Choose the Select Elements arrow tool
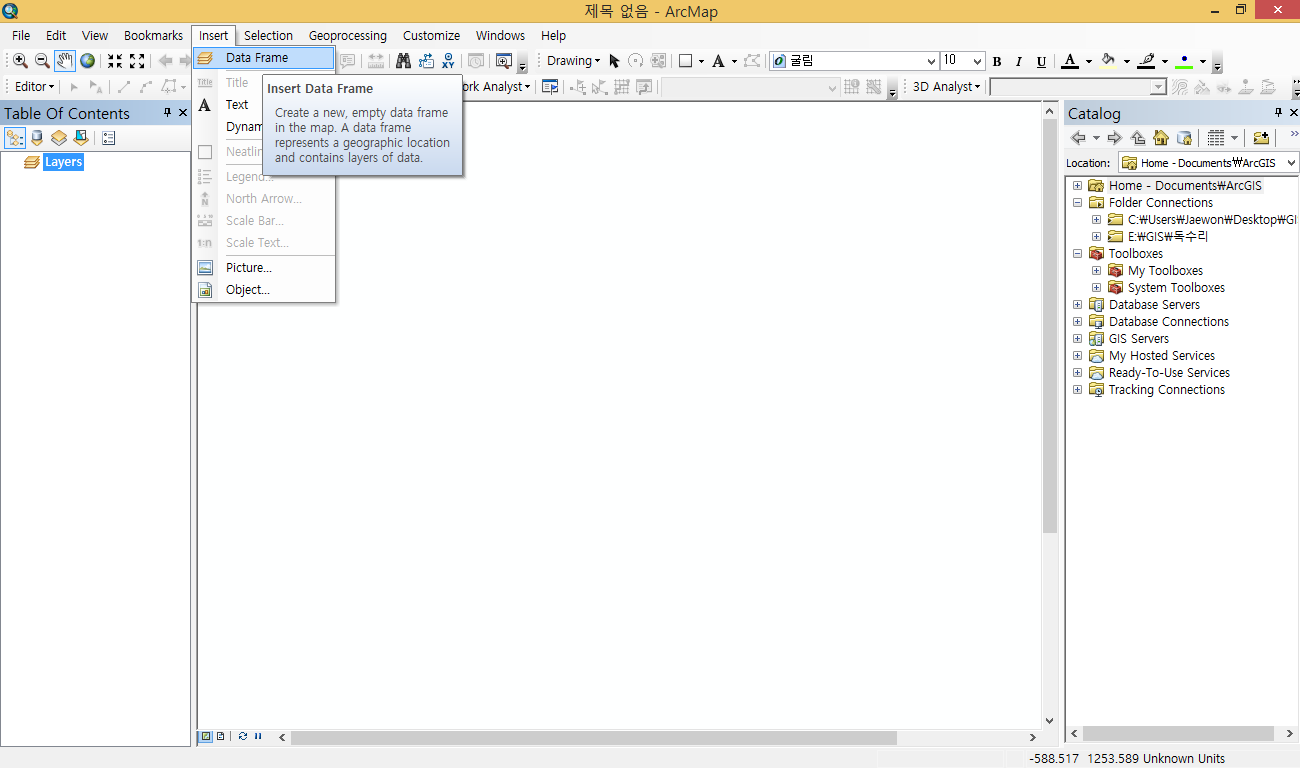1300x768 pixels. [614, 61]
